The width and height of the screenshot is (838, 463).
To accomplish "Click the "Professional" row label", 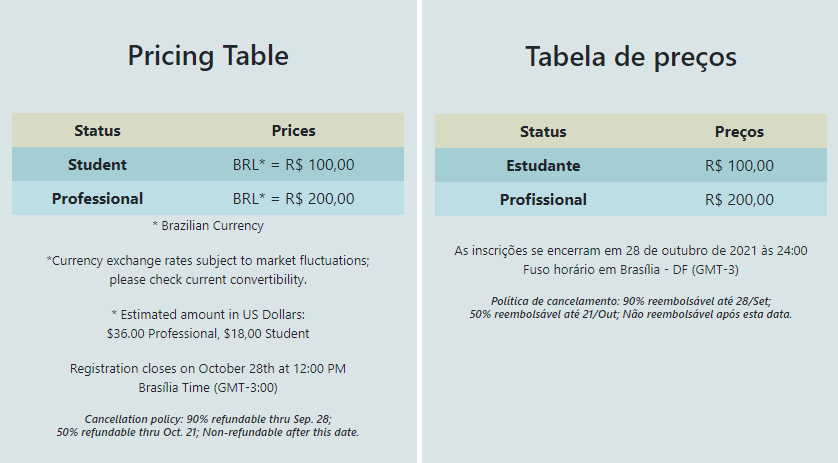I will coord(97,199).
